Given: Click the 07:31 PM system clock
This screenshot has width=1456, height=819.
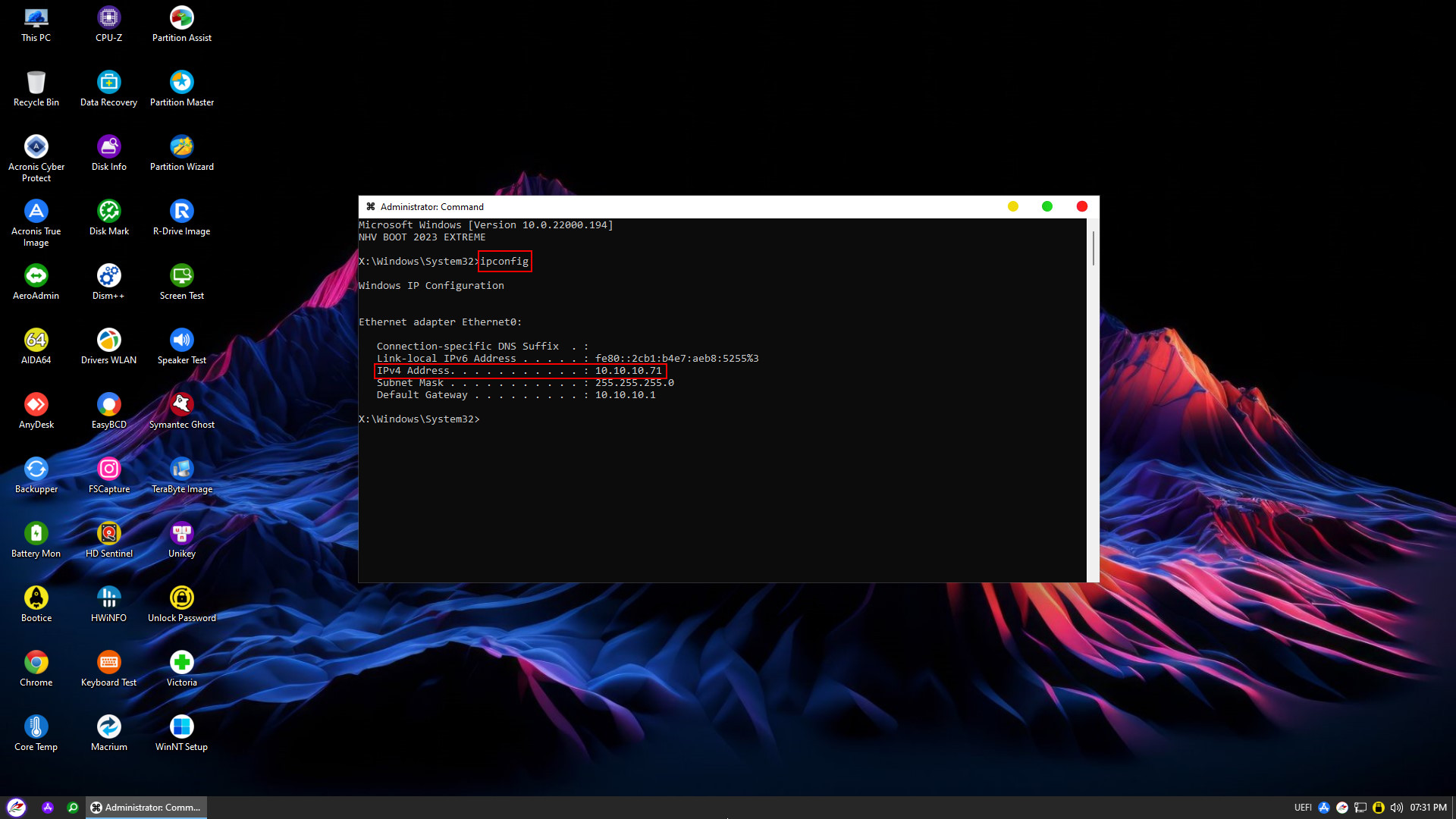Looking at the screenshot, I should point(1428,808).
